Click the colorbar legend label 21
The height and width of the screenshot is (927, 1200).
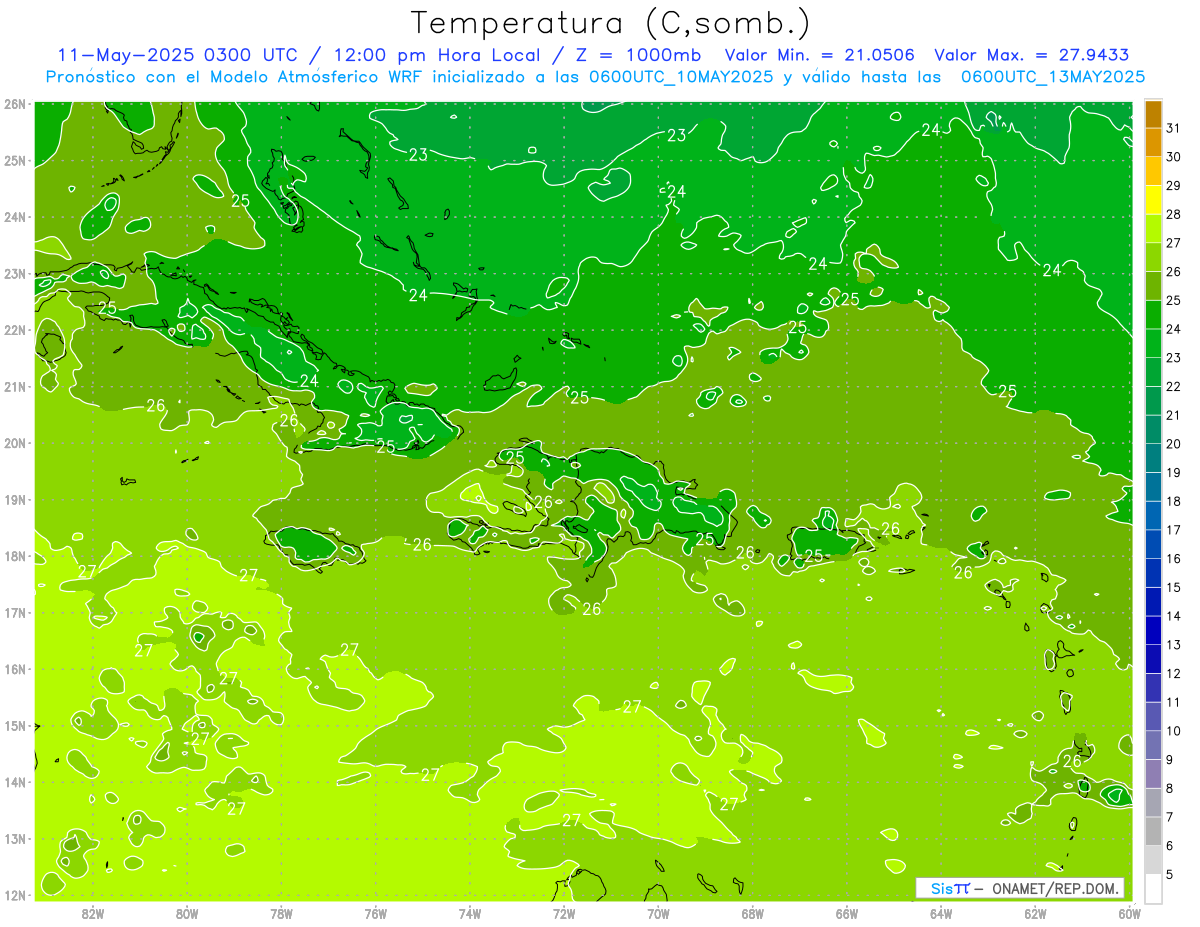pyautogui.click(x=1173, y=415)
